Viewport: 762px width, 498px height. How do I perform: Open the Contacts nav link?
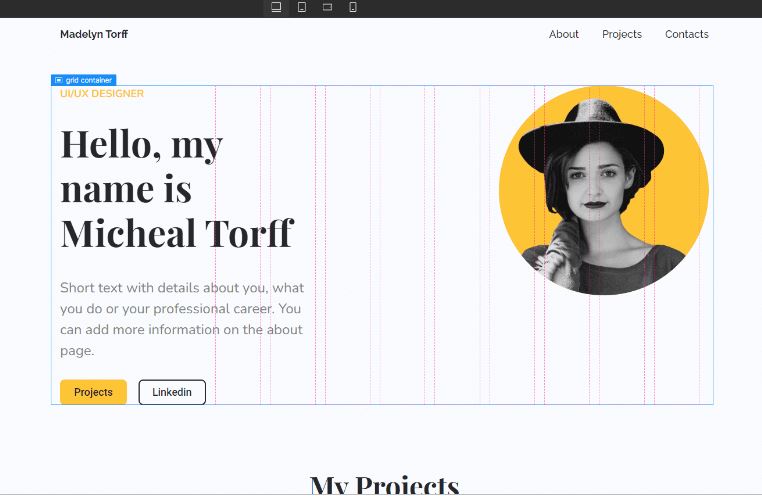(687, 34)
